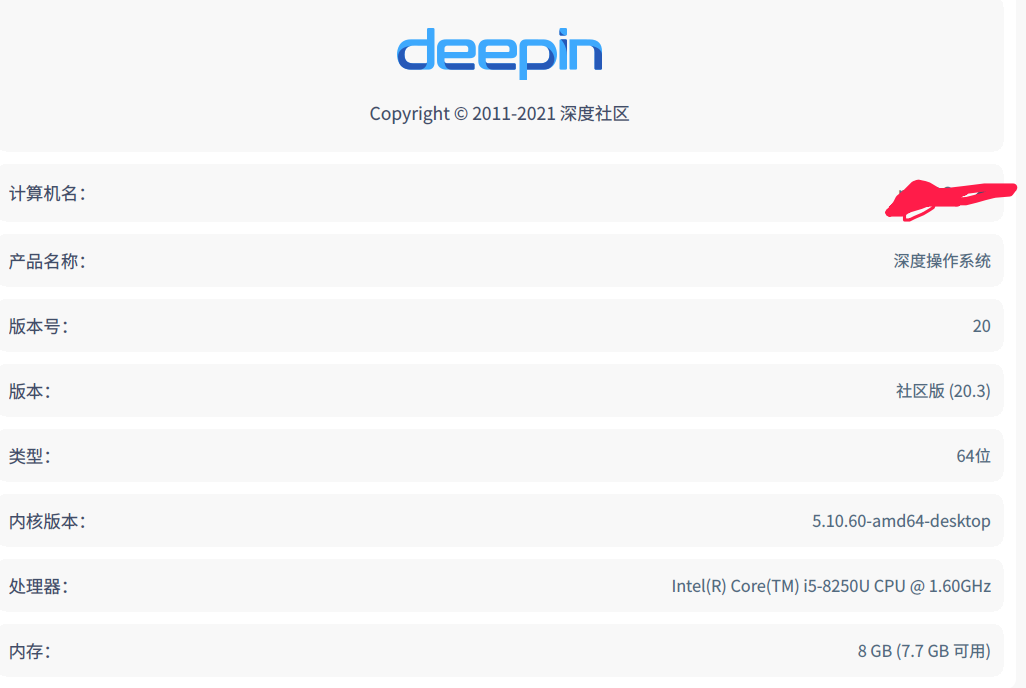Viewport: 1026px width, 688px height.
Task: Select the version number value 20
Action: [982, 326]
